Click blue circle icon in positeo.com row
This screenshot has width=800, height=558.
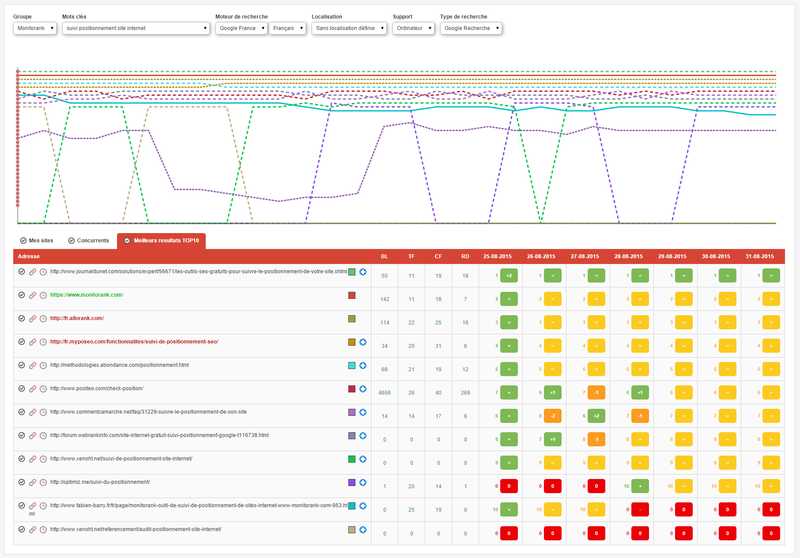pos(363,389)
